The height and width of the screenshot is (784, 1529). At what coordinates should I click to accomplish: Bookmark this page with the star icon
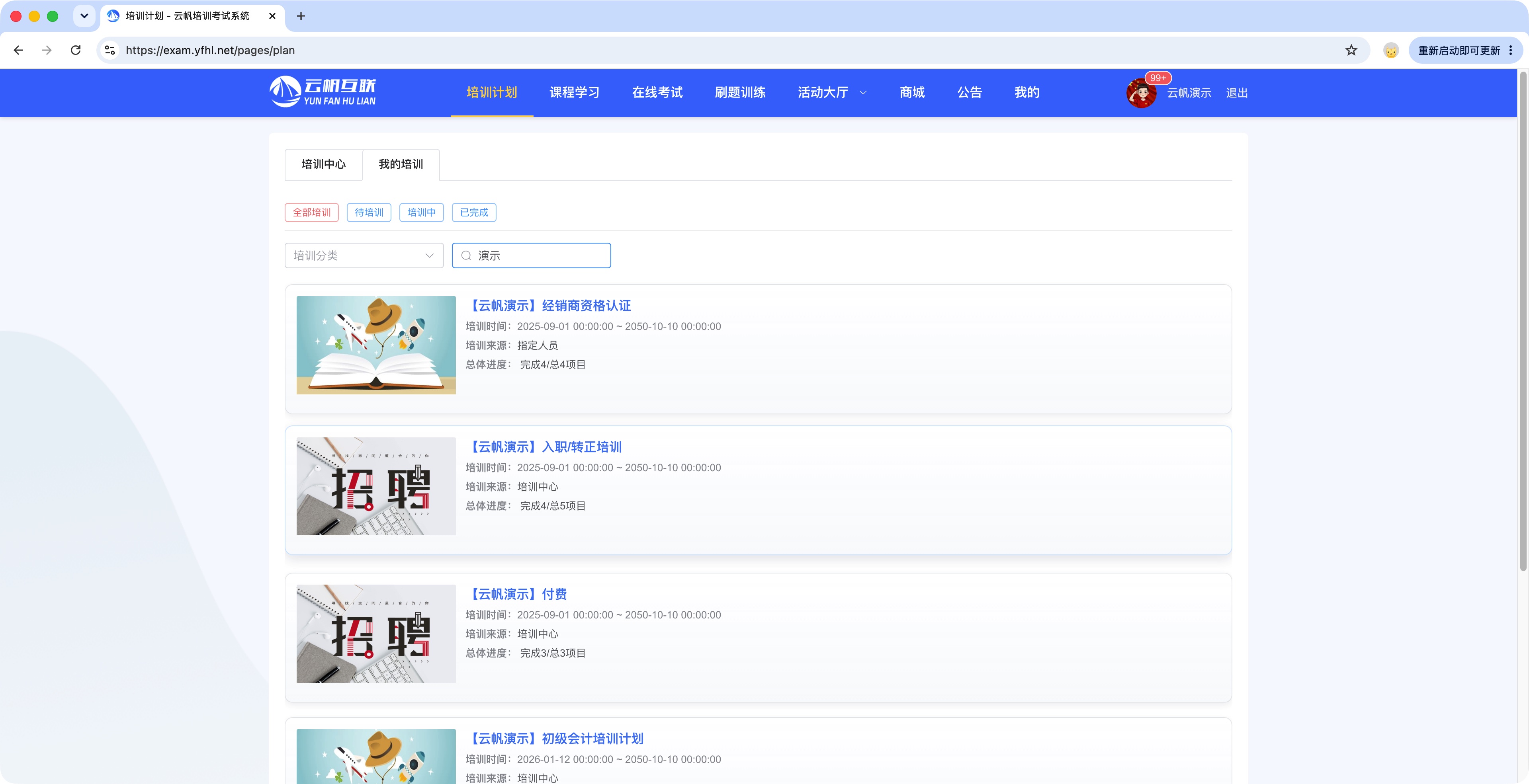tap(1351, 51)
